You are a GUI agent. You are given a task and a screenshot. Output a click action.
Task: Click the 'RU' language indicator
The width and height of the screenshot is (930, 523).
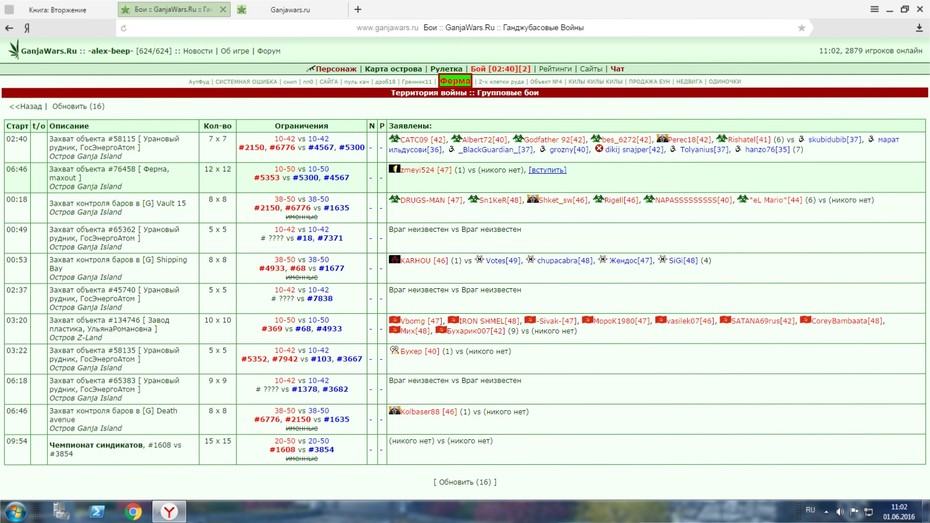[810, 510]
